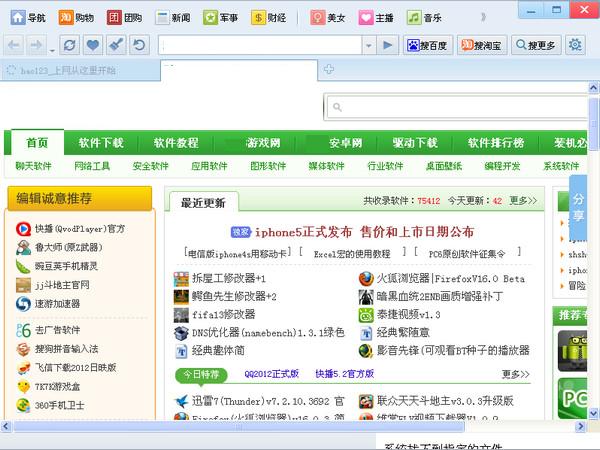This screenshot has width=600, height=450.
Task: Open the 财经 finance bookmark
Action: [269, 18]
